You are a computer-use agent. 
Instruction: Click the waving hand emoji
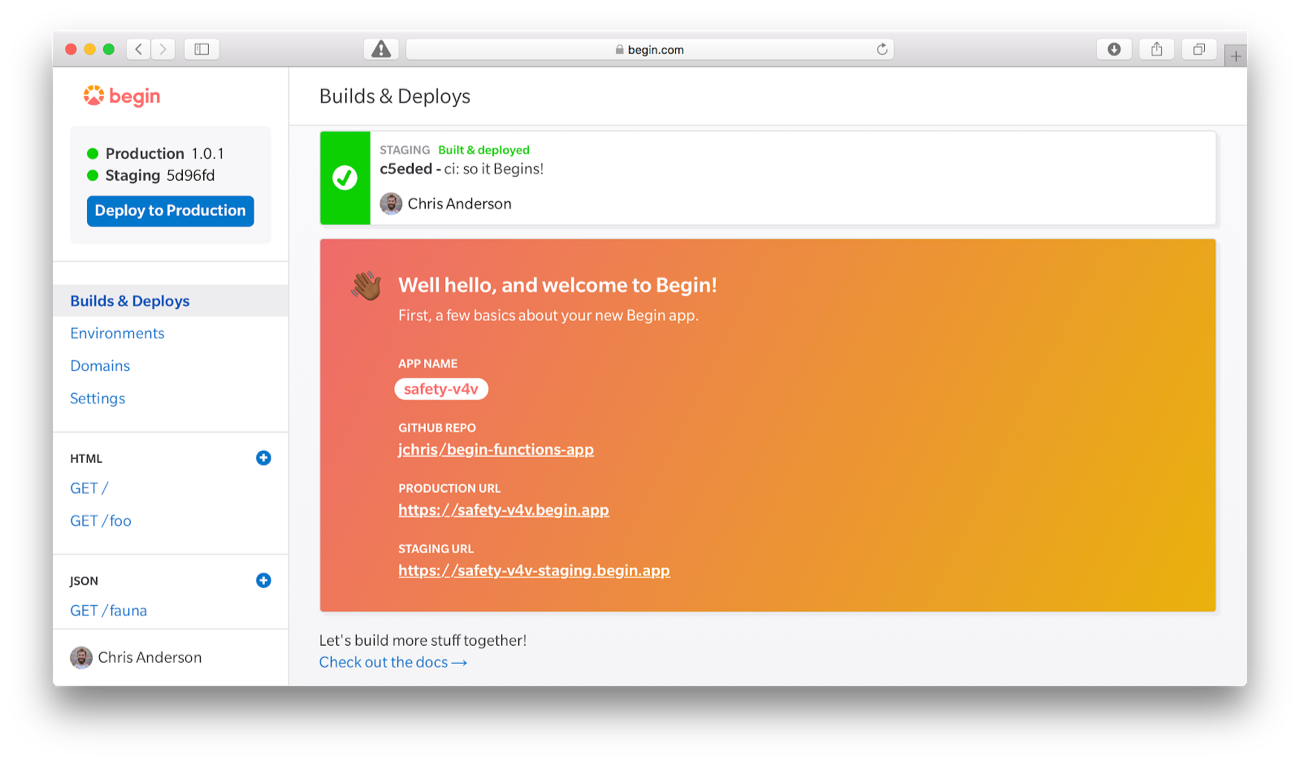pyautogui.click(x=367, y=286)
